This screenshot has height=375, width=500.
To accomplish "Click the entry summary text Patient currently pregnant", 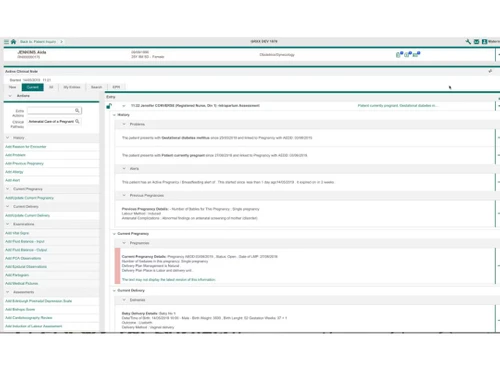I will (x=397, y=106).
